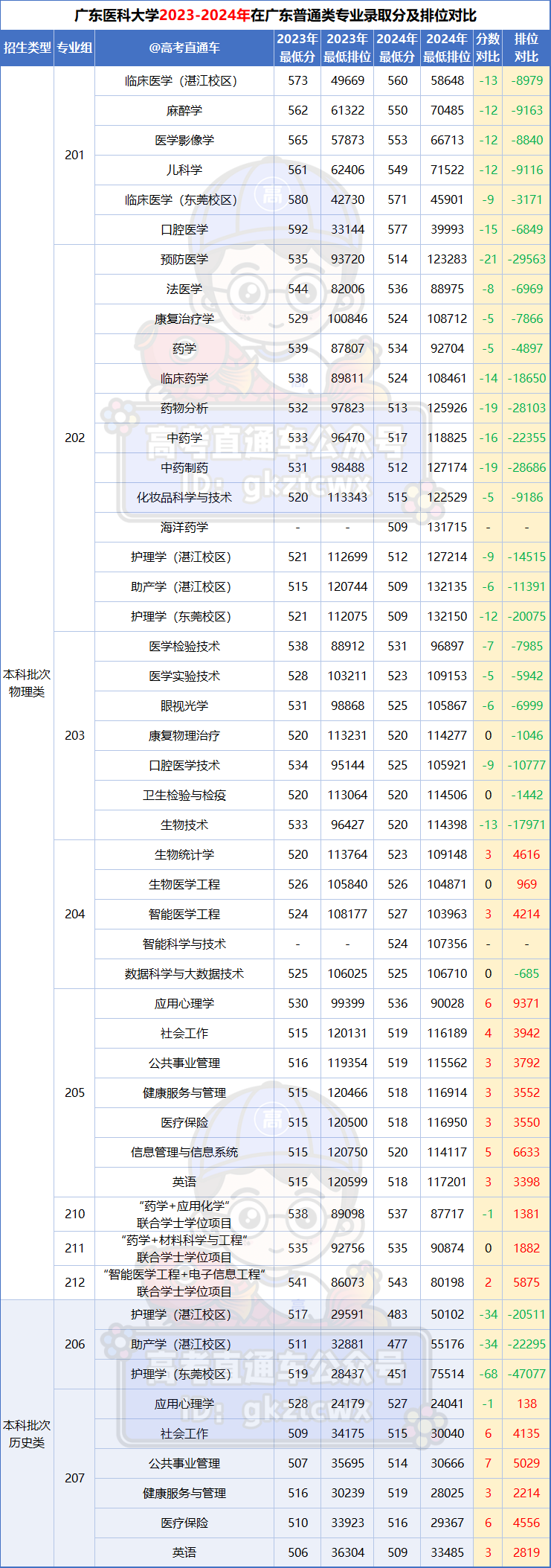Image resolution: width=551 pixels, height=1568 pixels.
Task: Click group number 210 cell
Action: tap(74, 1215)
